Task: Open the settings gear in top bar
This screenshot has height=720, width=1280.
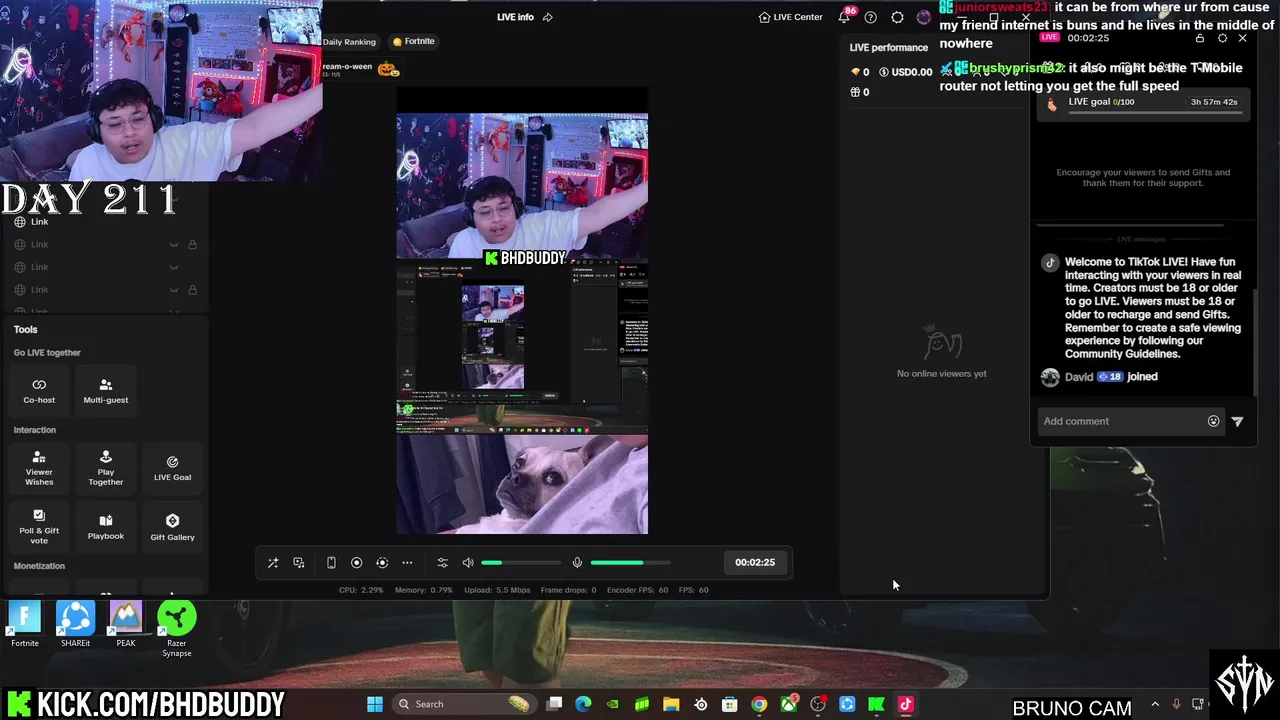Action: (897, 17)
